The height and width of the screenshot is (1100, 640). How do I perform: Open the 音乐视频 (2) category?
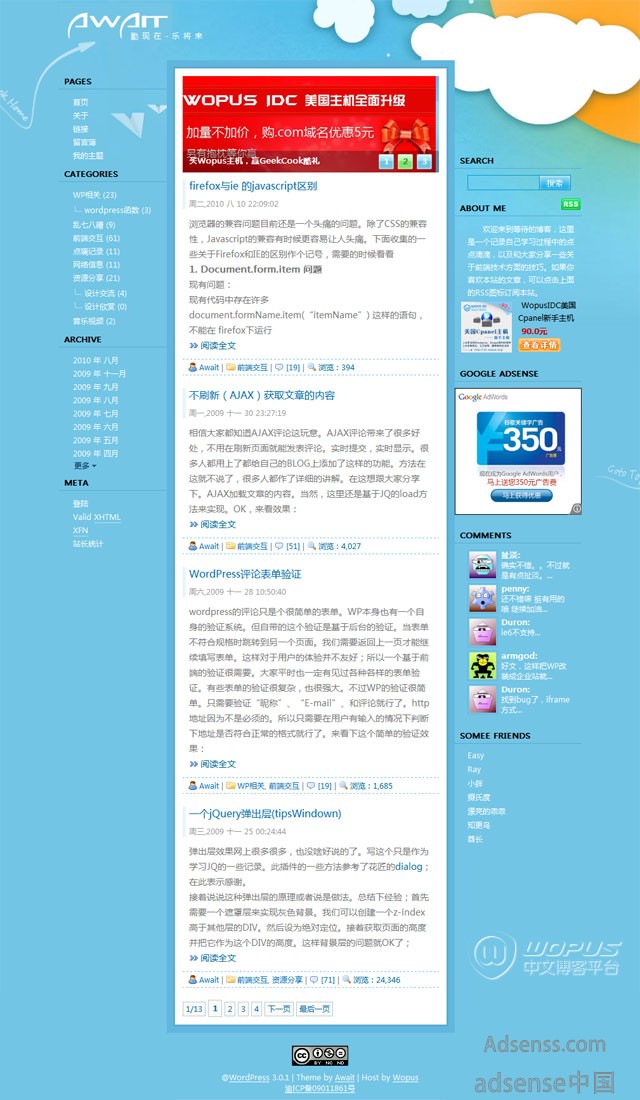point(94,321)
